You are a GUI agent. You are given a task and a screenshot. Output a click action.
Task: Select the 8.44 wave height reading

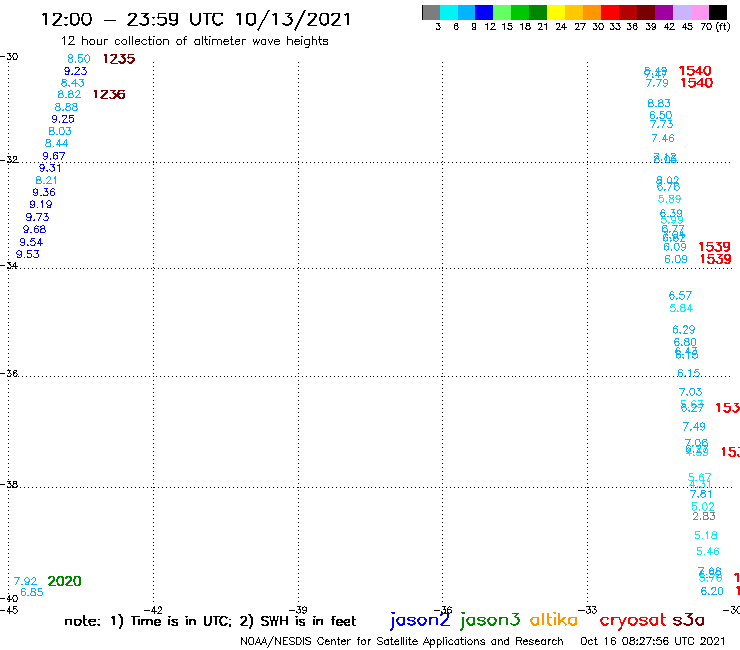[57, 143]
